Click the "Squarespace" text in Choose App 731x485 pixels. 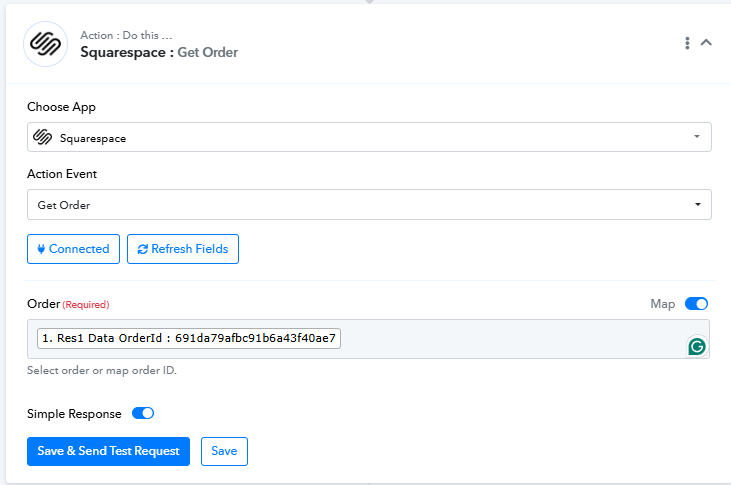click(x=93, y=138)
